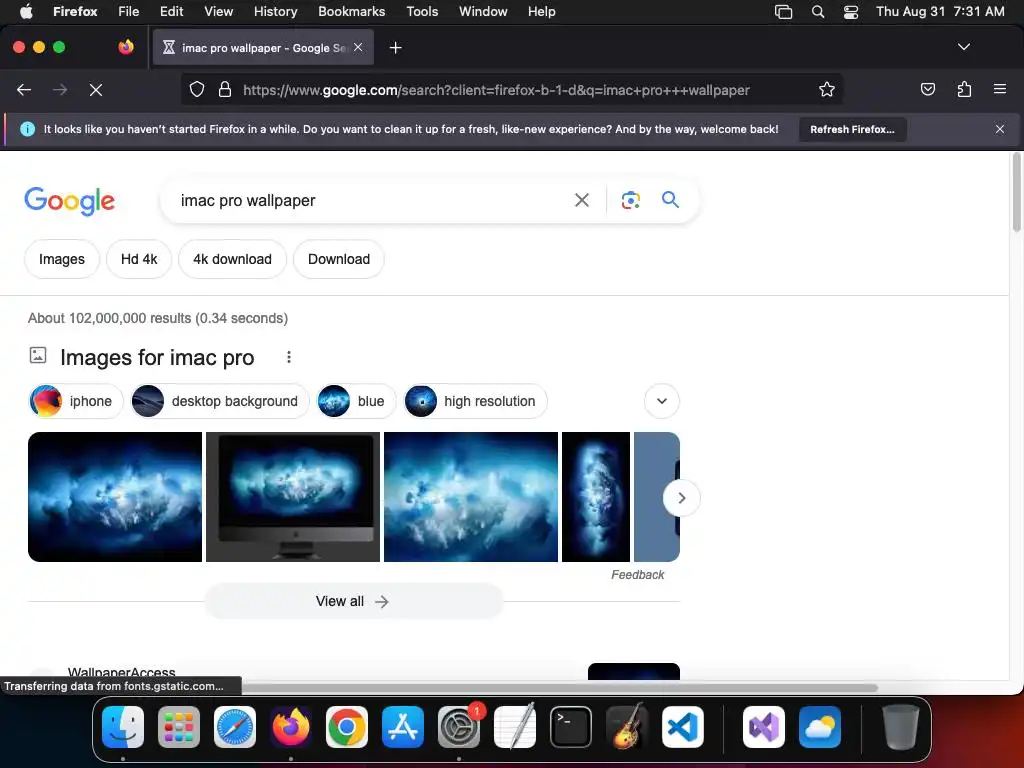Filter images by high resolution chip

point(475,401)
